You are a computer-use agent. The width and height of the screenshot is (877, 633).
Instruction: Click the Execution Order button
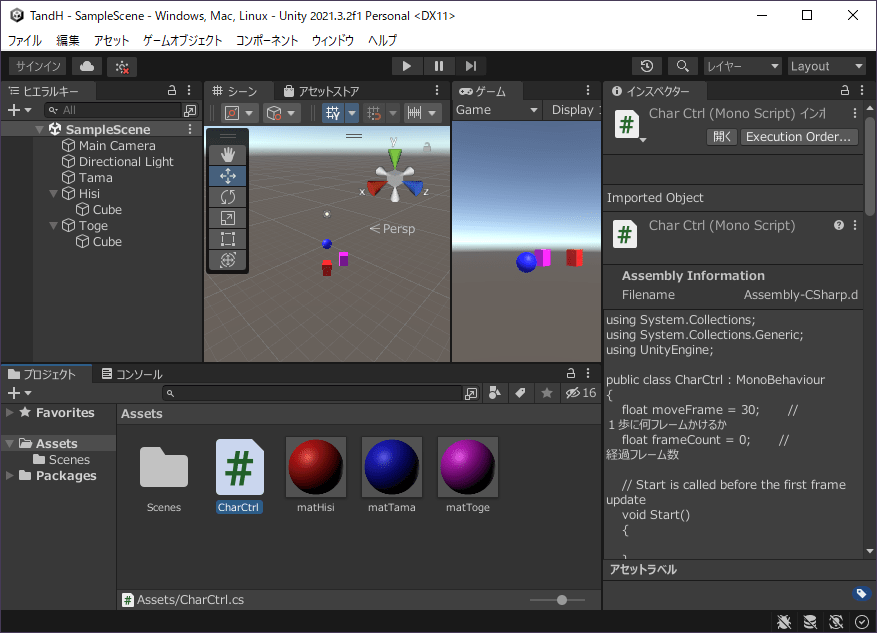[799, 137]
